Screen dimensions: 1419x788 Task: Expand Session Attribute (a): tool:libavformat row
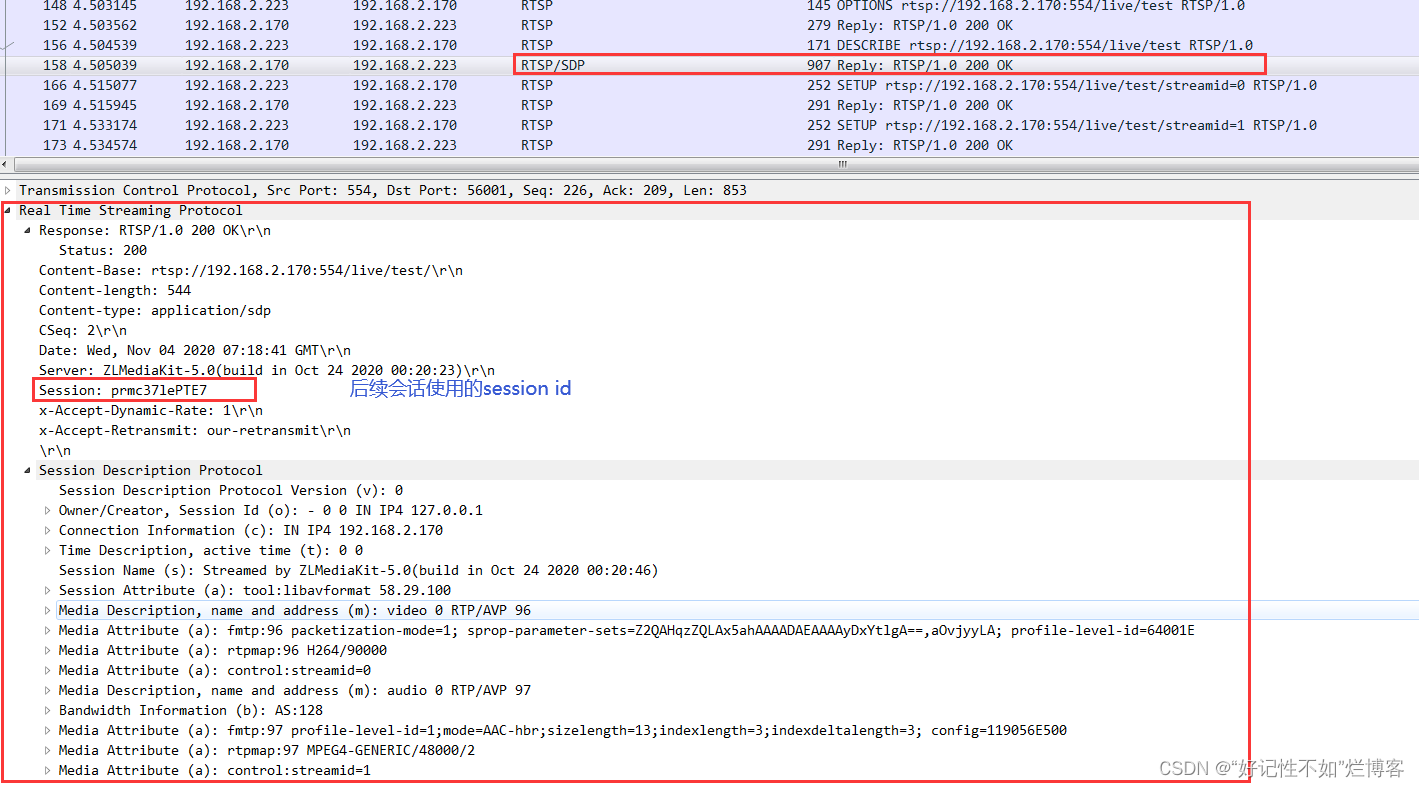pyautogui.click(x=48, y=590)
